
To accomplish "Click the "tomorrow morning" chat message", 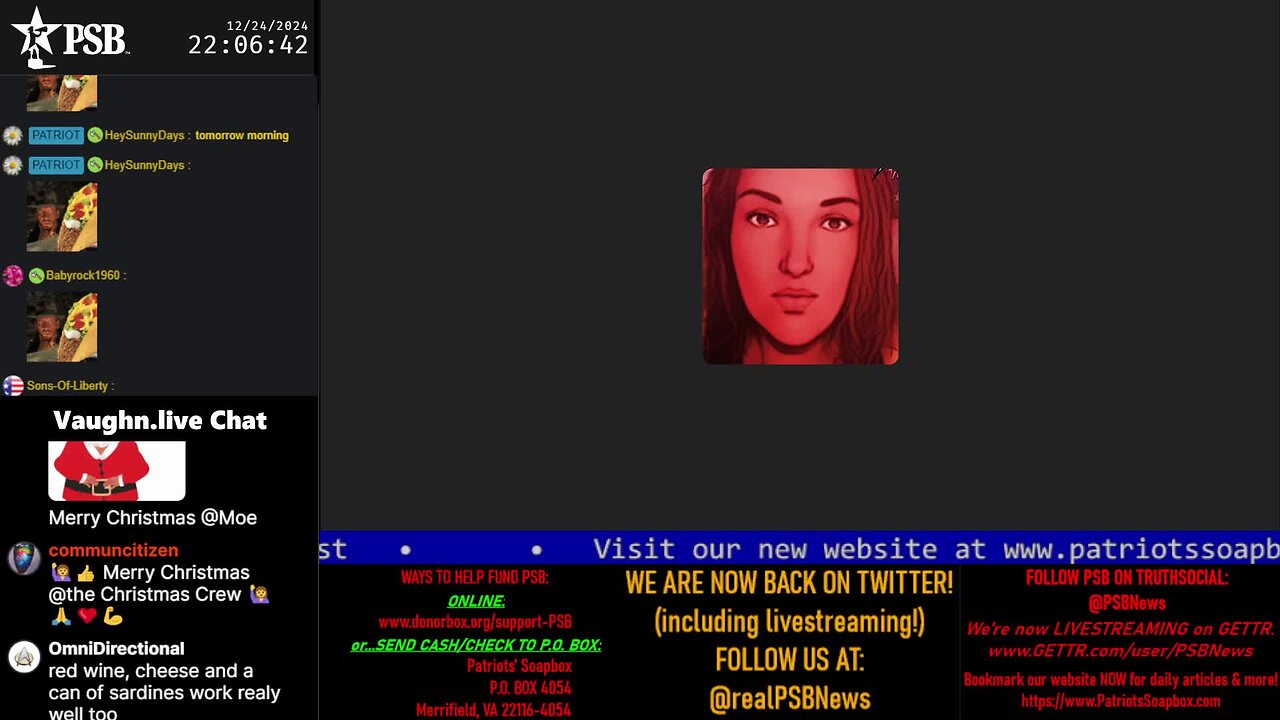I will 242,135.
